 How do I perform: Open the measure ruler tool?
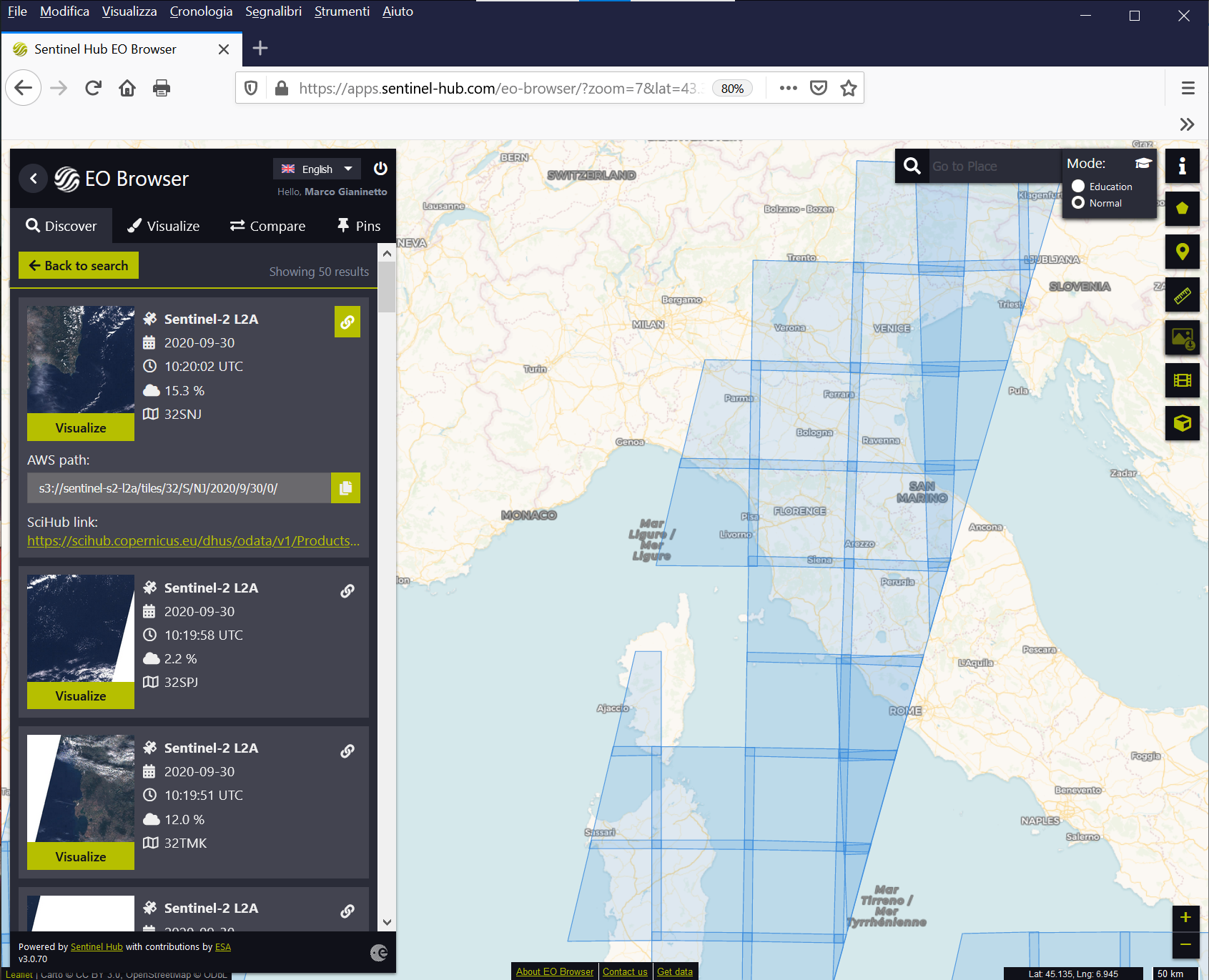[x=1183, y=295]
